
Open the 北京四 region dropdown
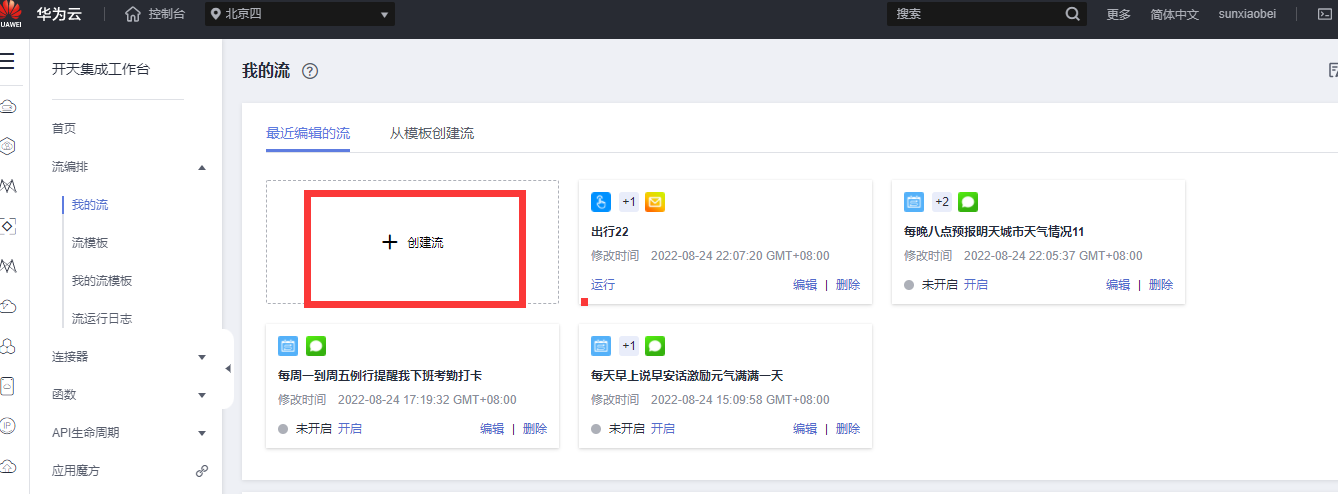pyautogui.click(x=300, y=14)
